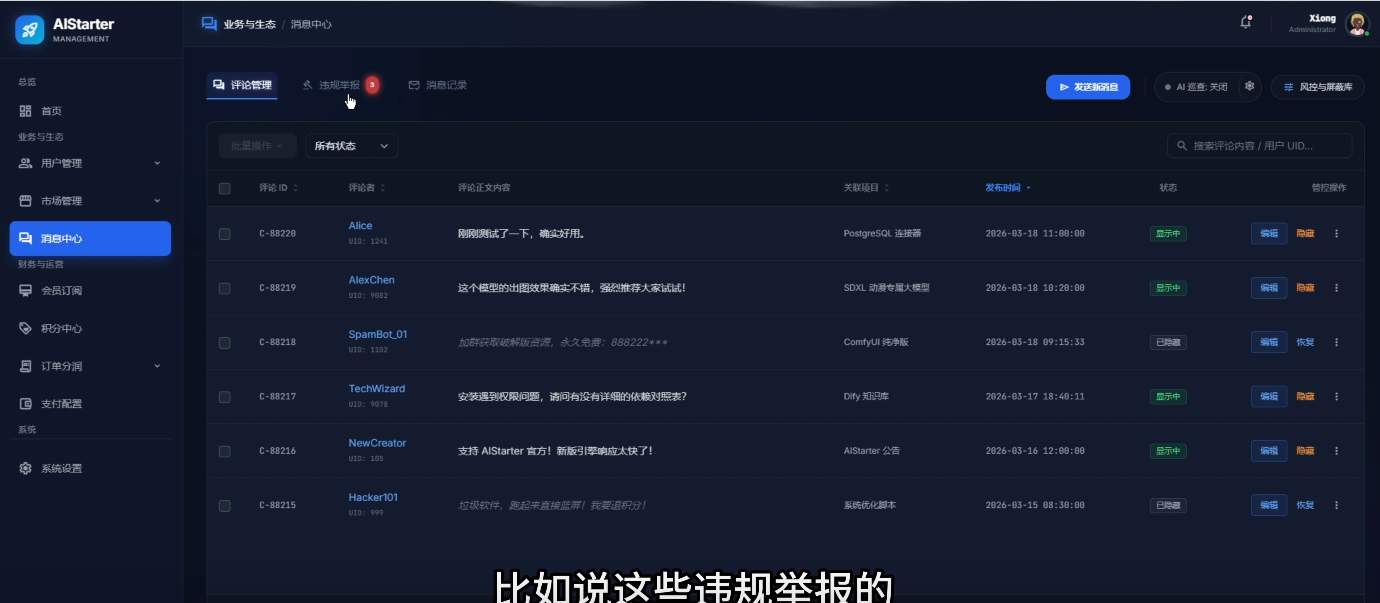Click 业务与生态 in the breadcrumb
Screen dimensions: 1380x603
250,24
